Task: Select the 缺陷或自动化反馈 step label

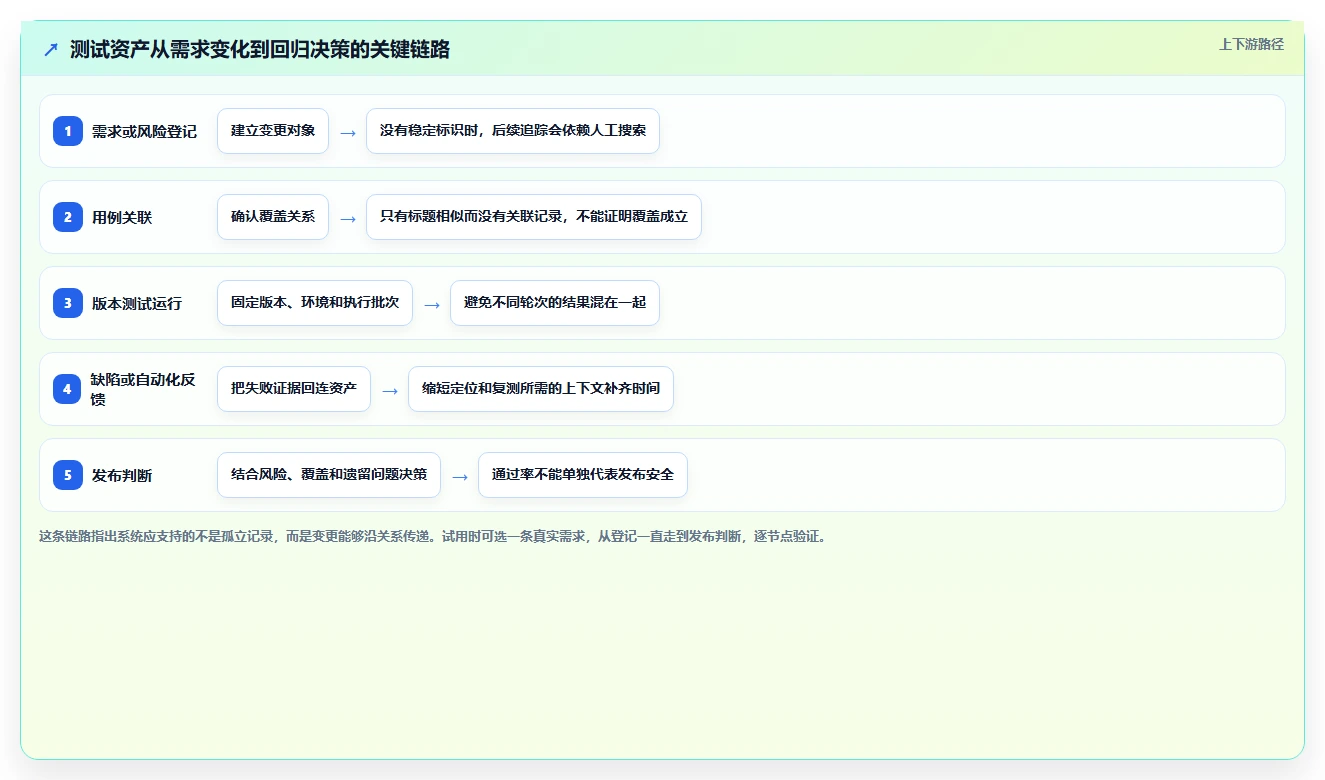Action: tap(143, 389)
